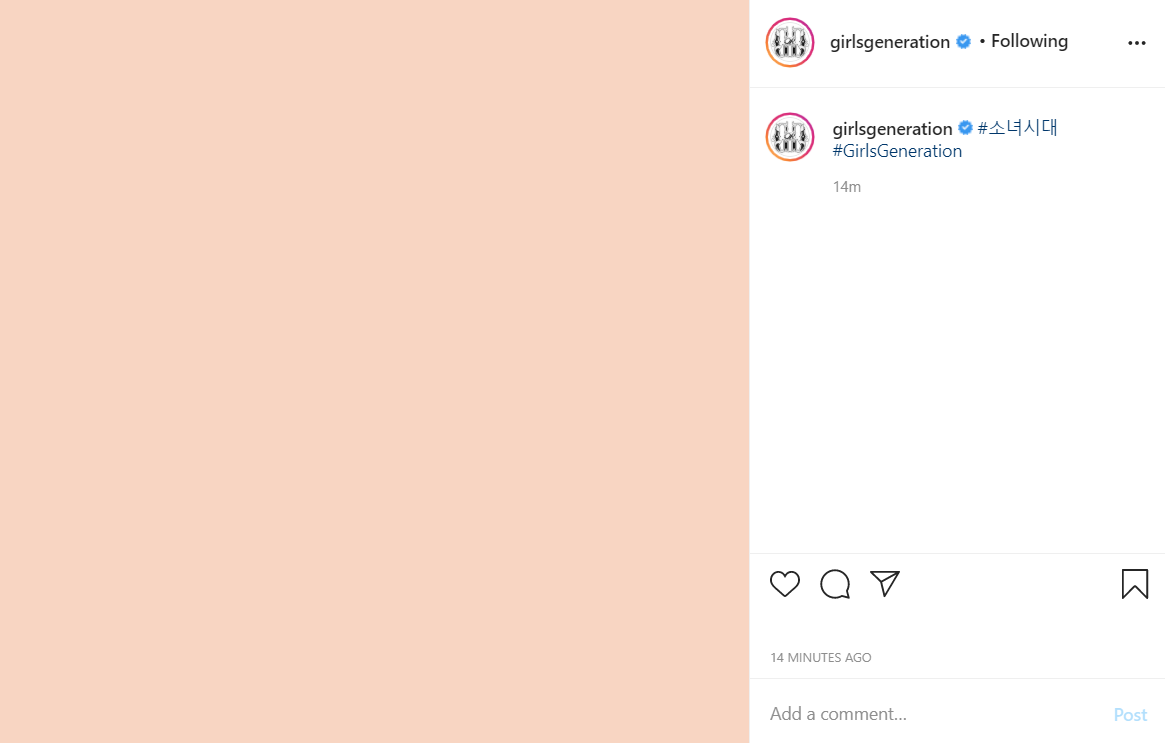Image resolution: width=1165 pixels, height=743 pixels.
Task: Open the #소녀시대 hashtag
Action: (x=1017, y=128)
